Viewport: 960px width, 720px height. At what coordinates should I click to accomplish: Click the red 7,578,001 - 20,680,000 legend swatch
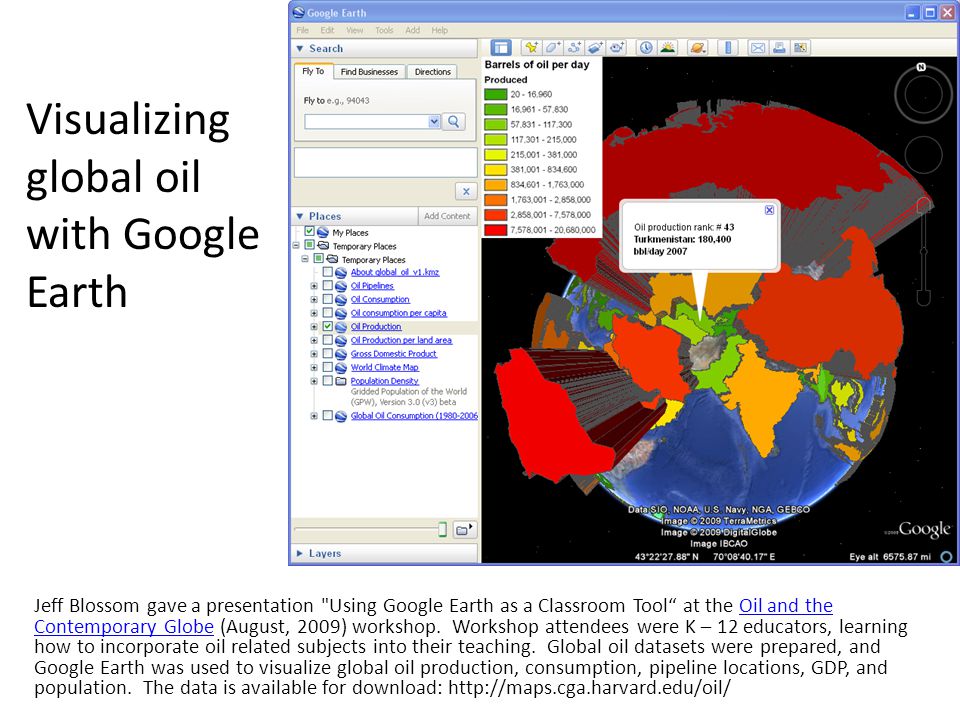[495, 230]
